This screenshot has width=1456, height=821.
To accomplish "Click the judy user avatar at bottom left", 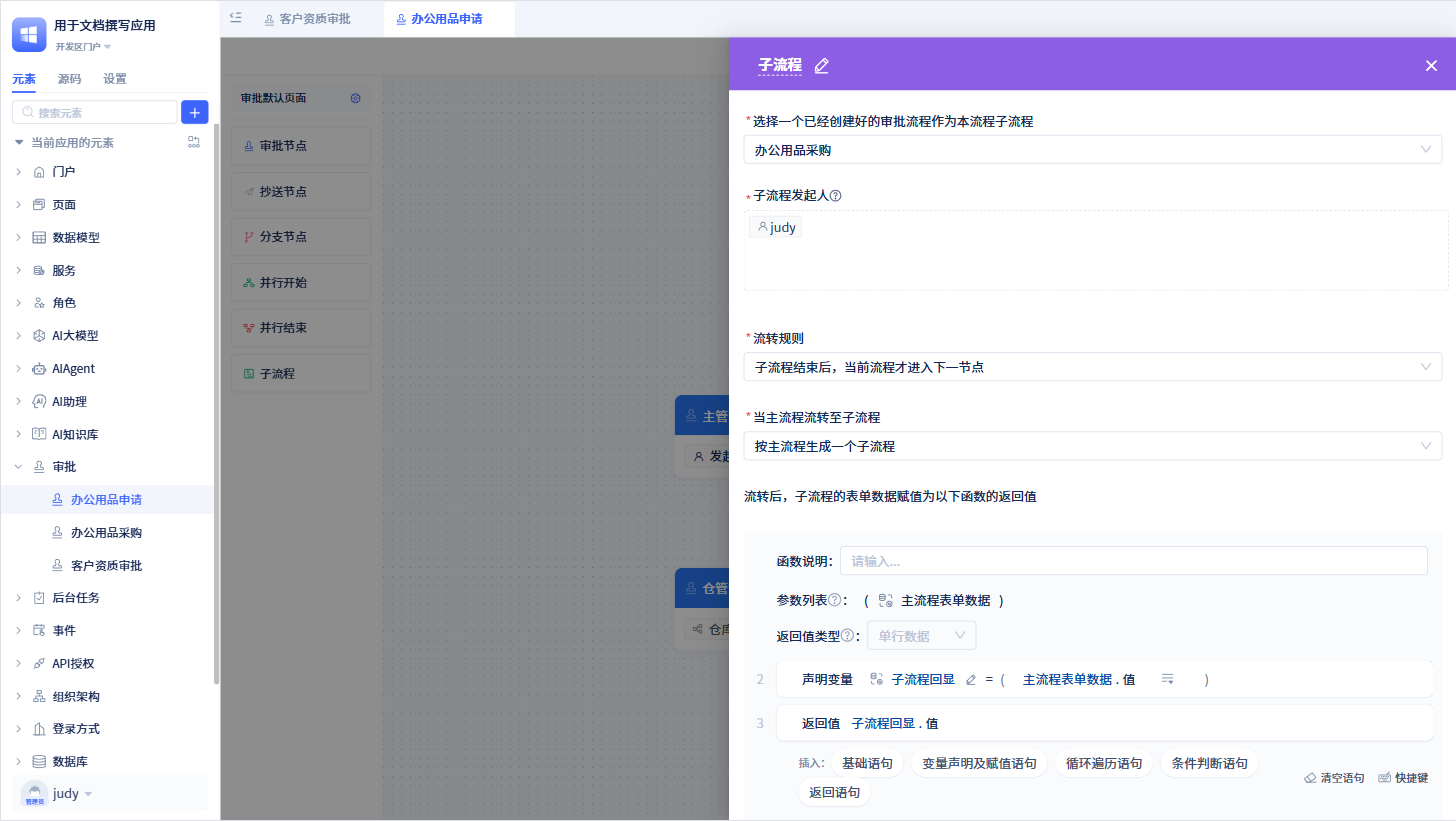I will pyautogui.click(x=35, y=794).
